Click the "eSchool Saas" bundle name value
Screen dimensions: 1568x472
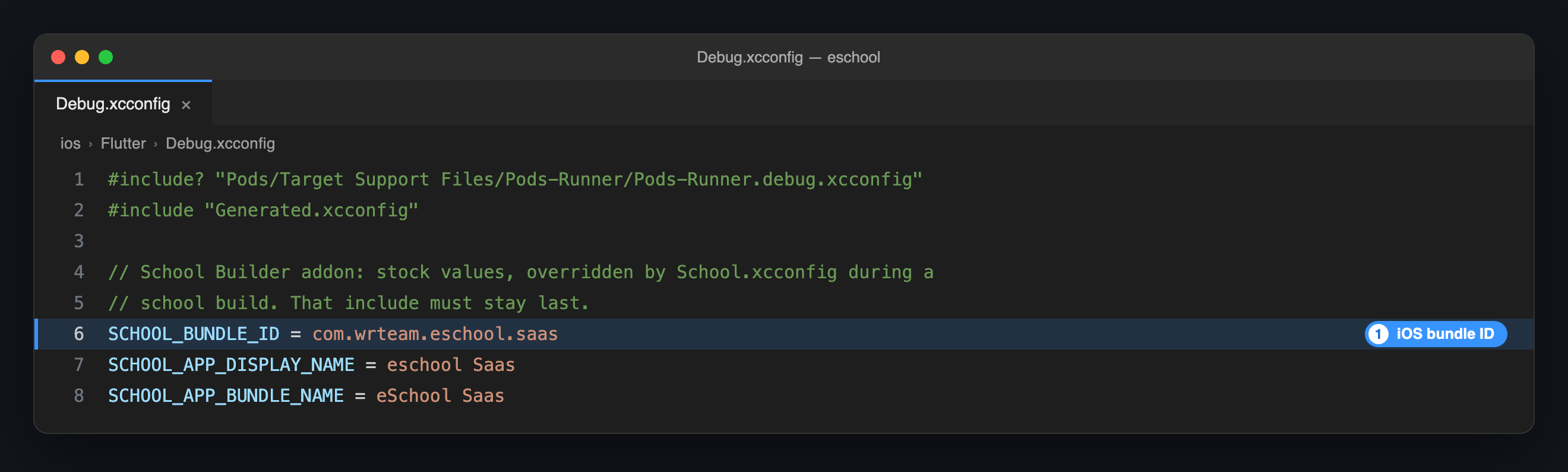point(440,396)
